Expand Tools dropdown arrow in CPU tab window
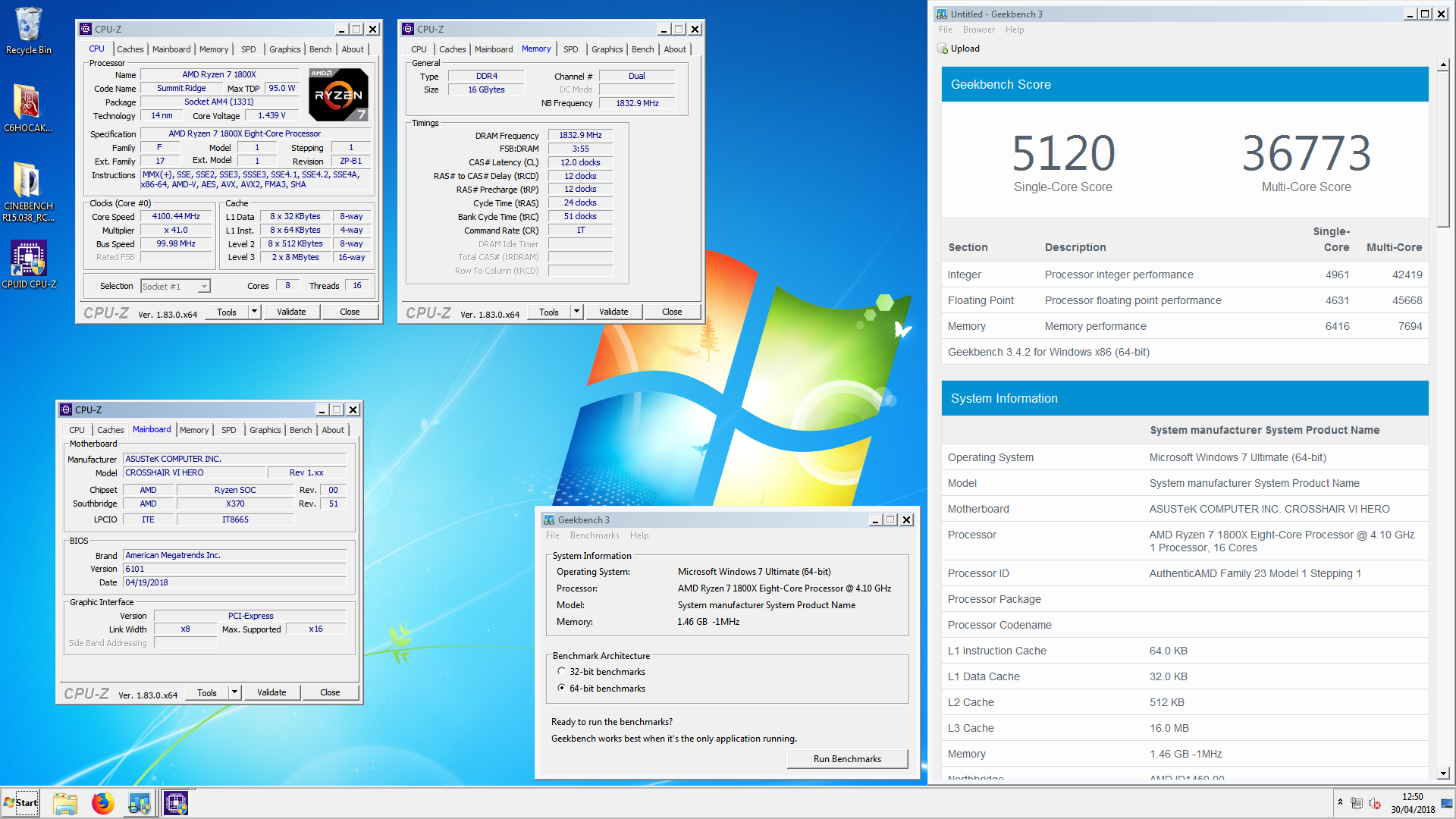Screen dimensions: 1456x819 (254, 312)
